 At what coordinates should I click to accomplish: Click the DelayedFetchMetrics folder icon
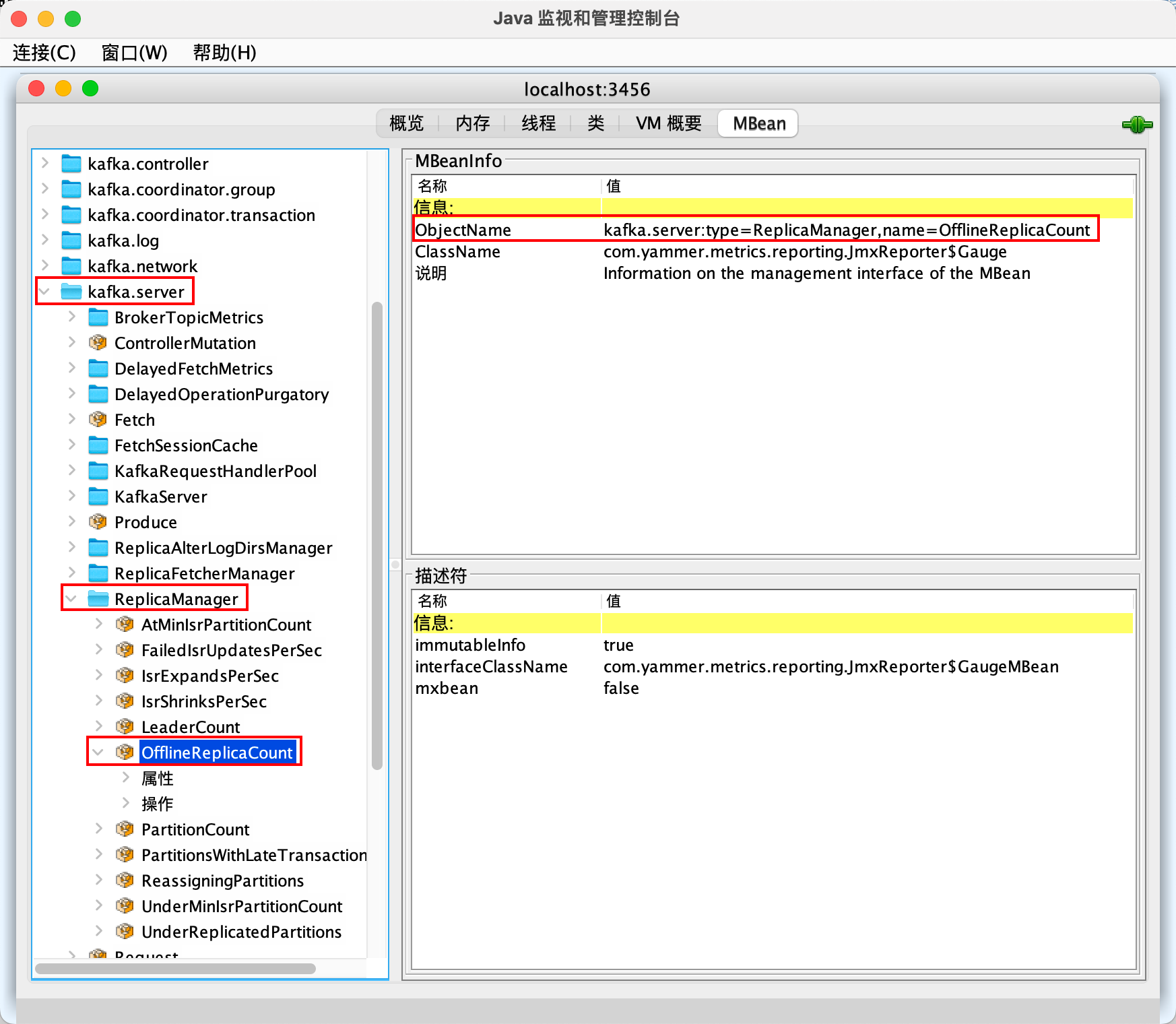tap(98, 369)
